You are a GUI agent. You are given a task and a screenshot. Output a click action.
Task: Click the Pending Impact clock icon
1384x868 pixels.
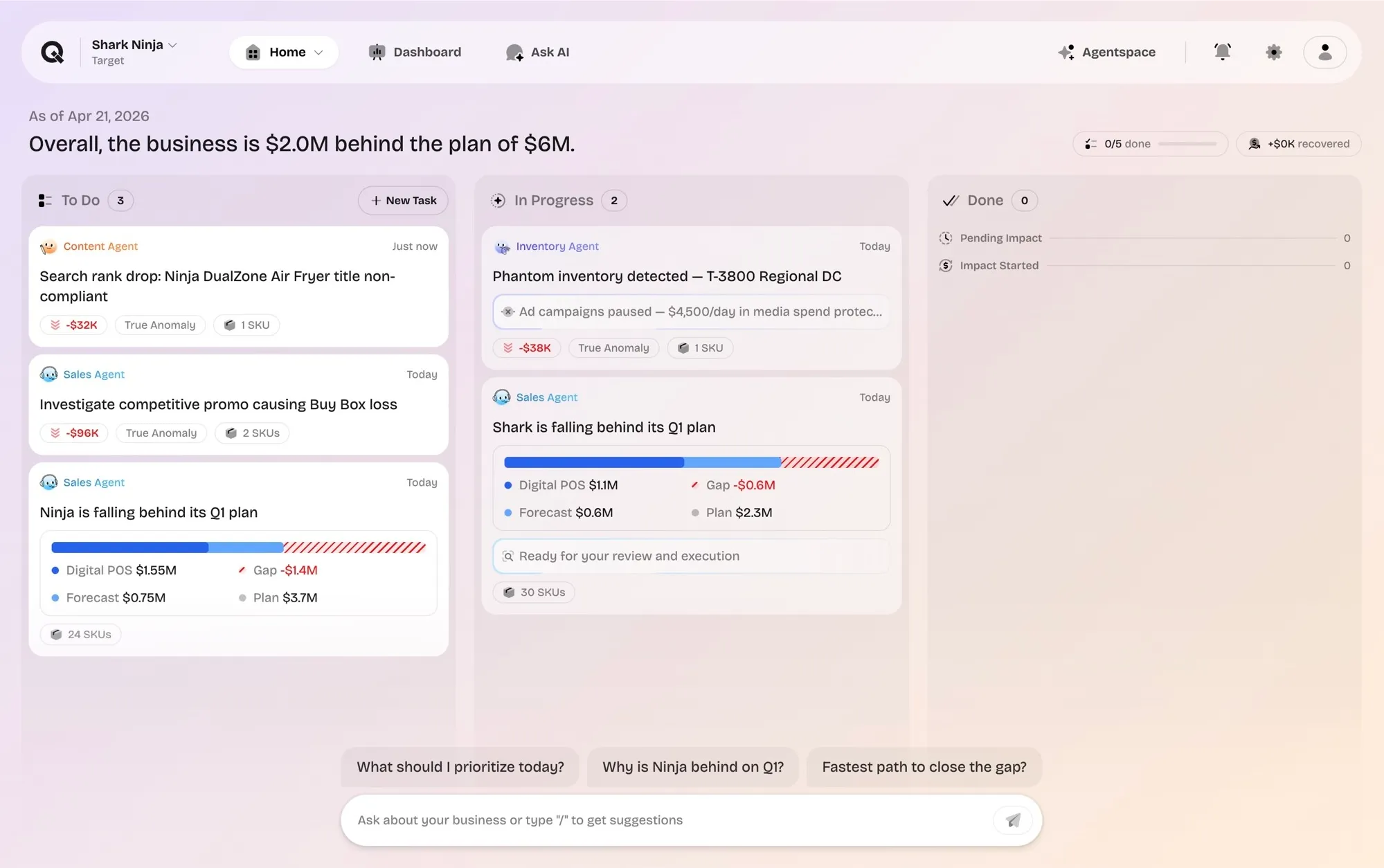click(x=946, y=238)
